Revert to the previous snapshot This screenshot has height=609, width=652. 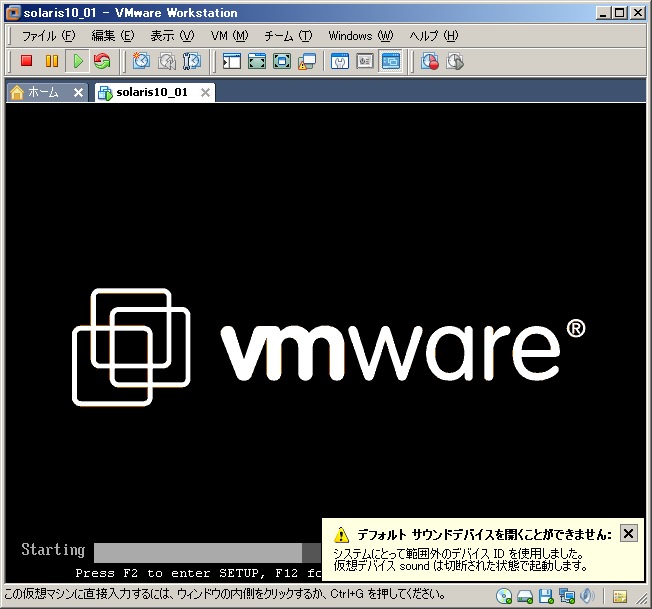[x=167, y=61]
